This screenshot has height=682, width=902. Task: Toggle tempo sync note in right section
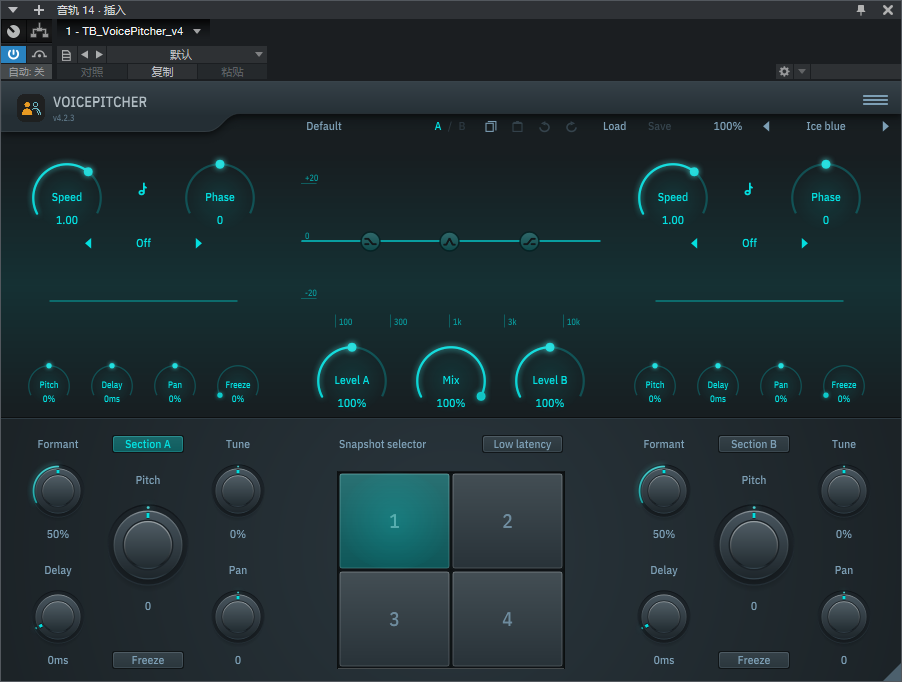tap(748, 189)
